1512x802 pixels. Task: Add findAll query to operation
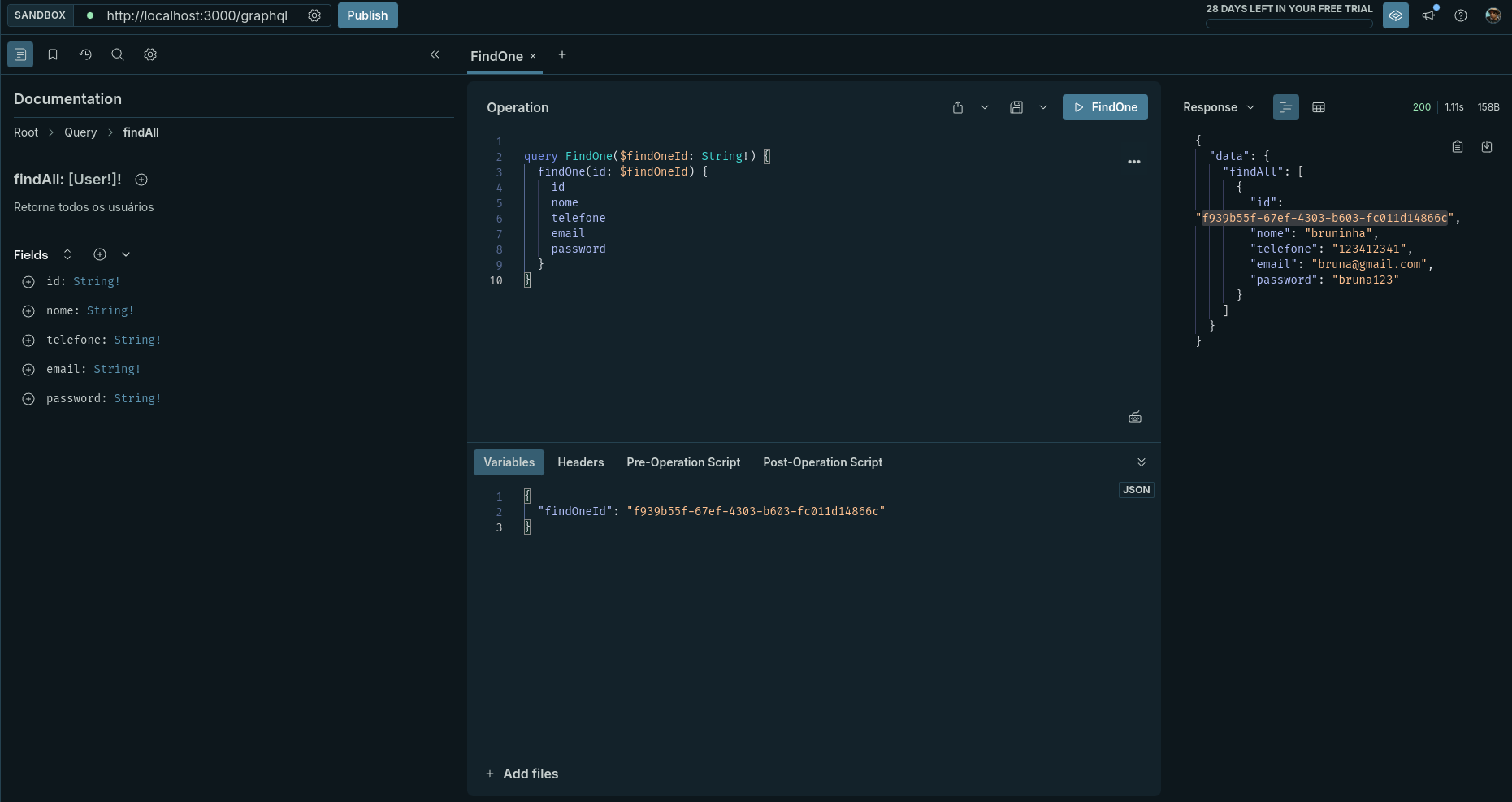(141, 180)
